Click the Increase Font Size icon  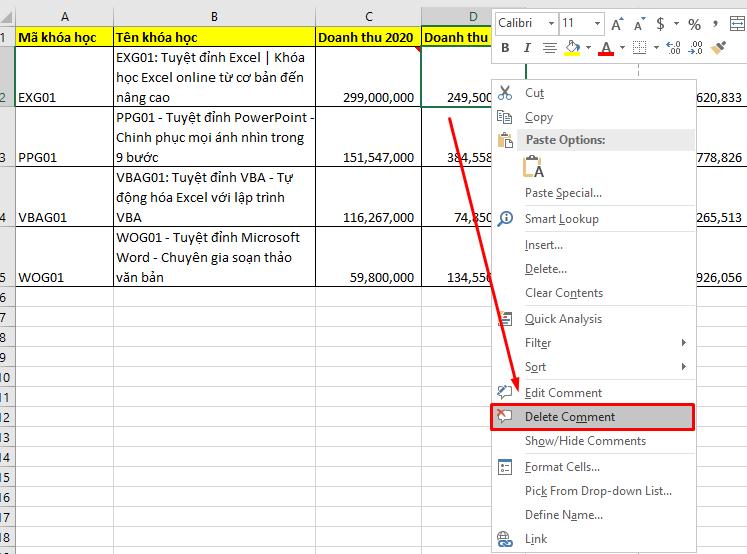pyautogui.click(x=617, y=23)
